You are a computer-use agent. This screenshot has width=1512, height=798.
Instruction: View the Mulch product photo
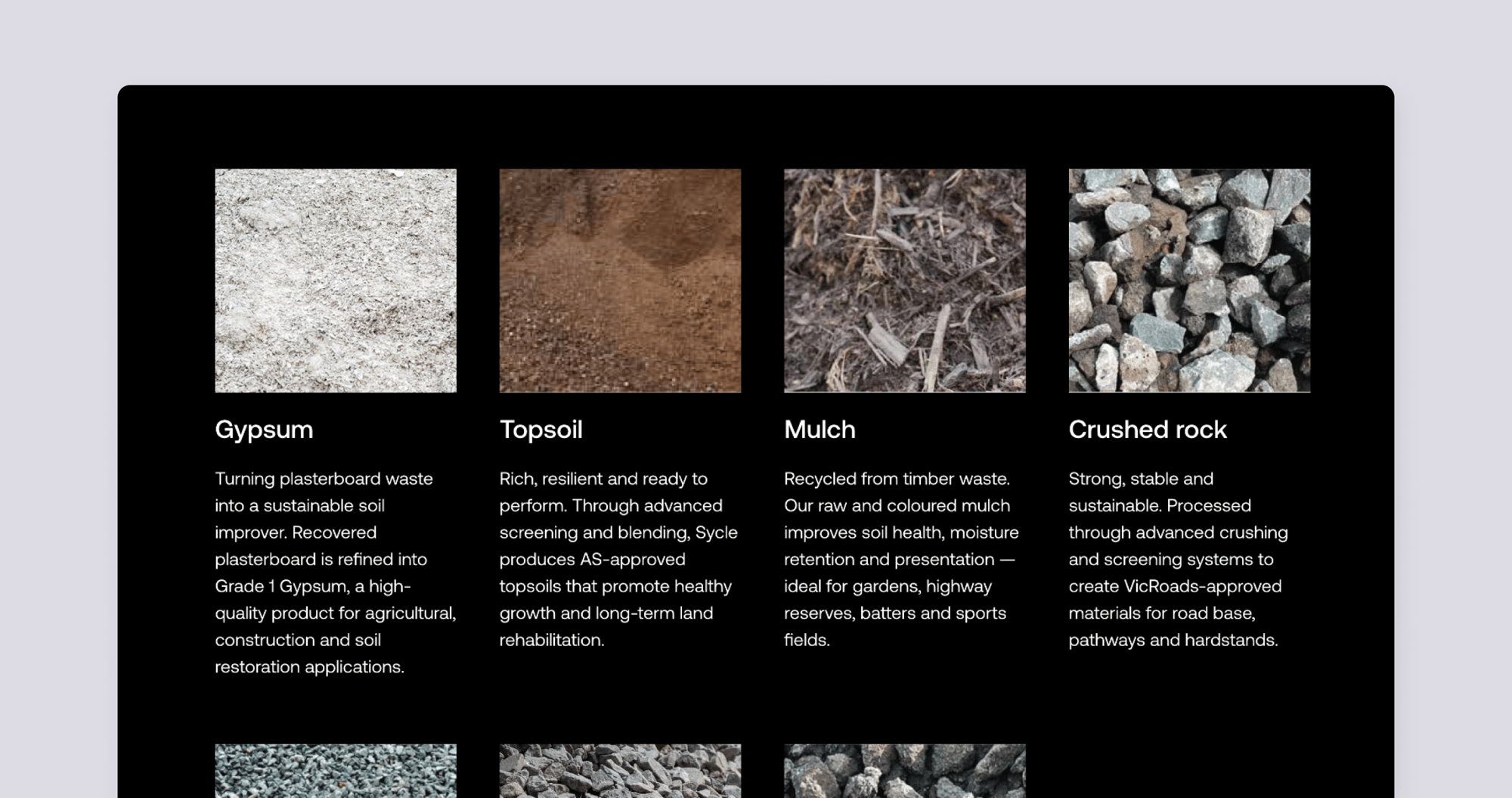(x=905, y=281)
